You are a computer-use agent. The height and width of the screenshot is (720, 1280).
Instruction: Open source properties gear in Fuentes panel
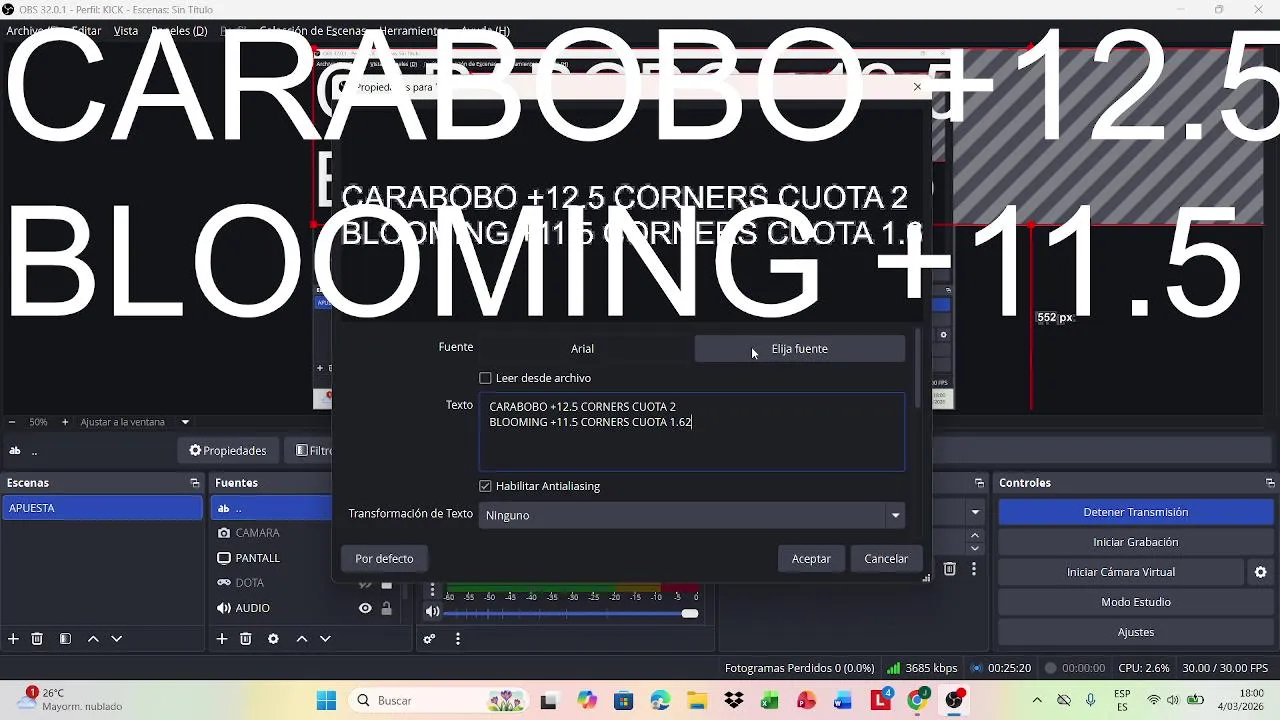[273, 639]
